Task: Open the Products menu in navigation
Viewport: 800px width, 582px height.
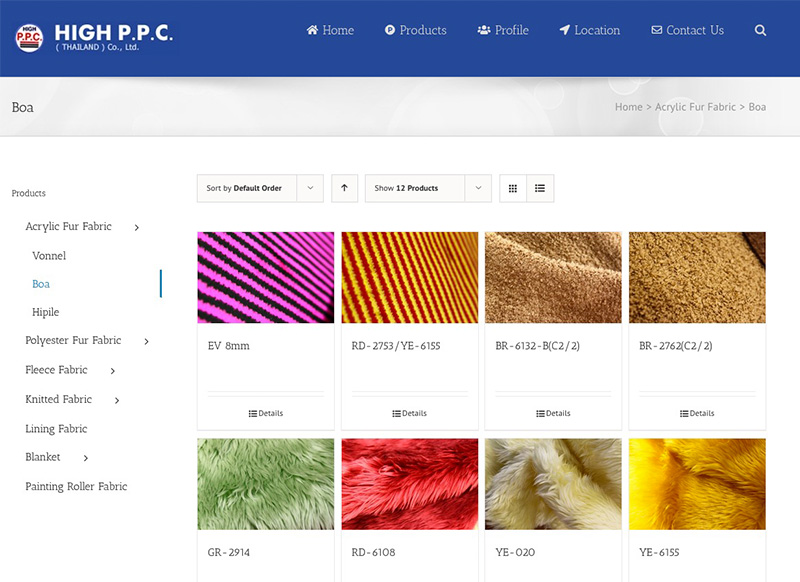Action: point(415,31)
